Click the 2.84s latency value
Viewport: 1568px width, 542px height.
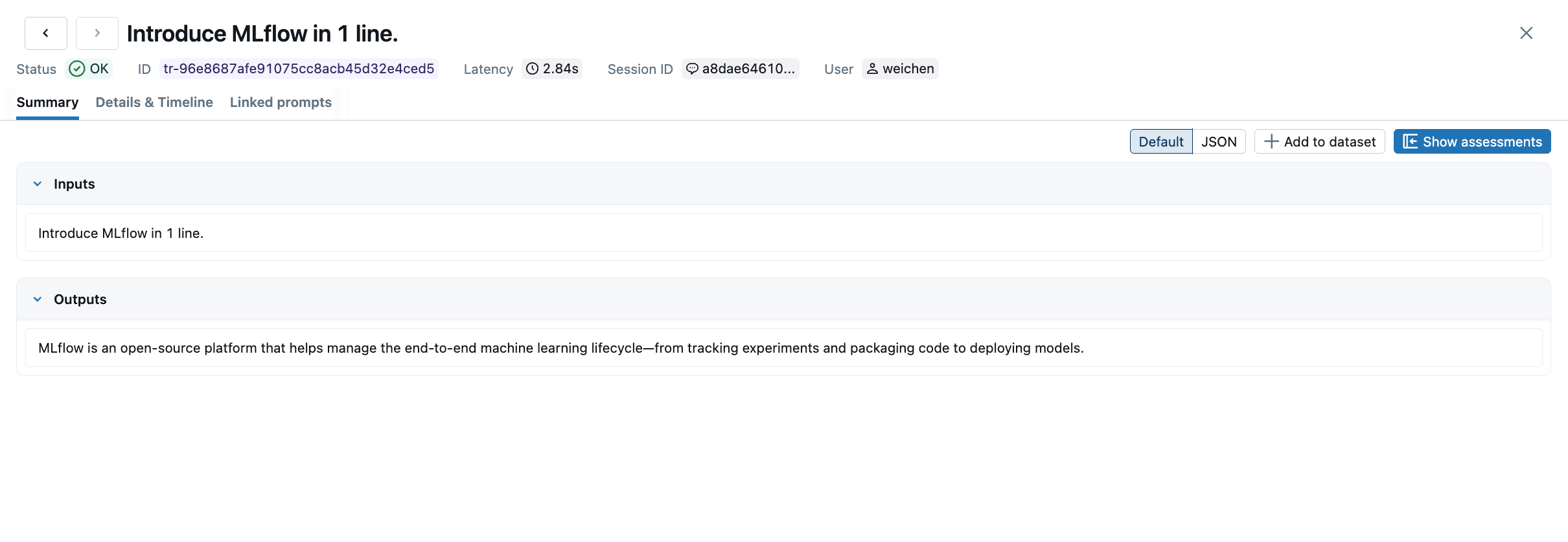(x=560, y=69)
